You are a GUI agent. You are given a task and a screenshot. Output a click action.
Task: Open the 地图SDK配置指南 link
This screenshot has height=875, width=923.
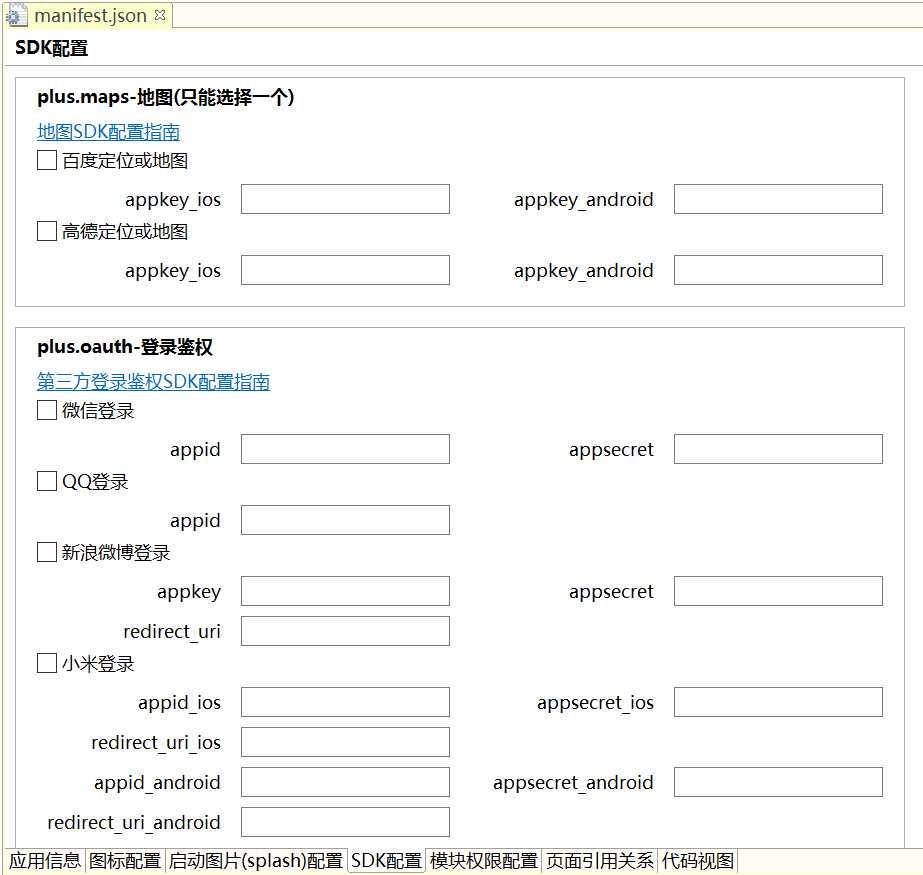pos(108,132)
